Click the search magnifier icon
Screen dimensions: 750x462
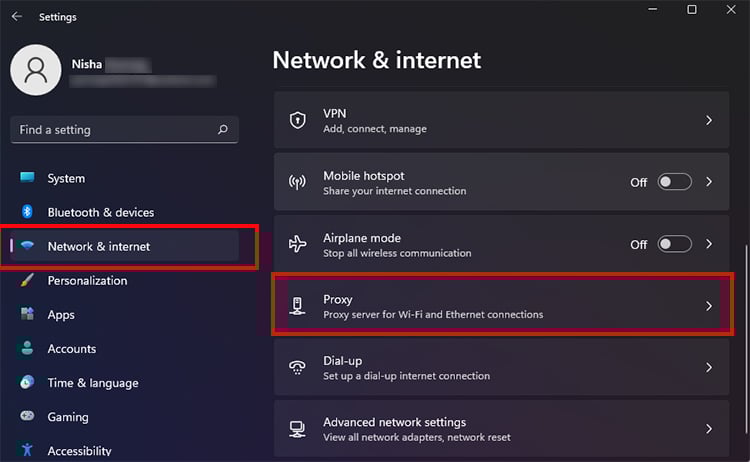222,130
